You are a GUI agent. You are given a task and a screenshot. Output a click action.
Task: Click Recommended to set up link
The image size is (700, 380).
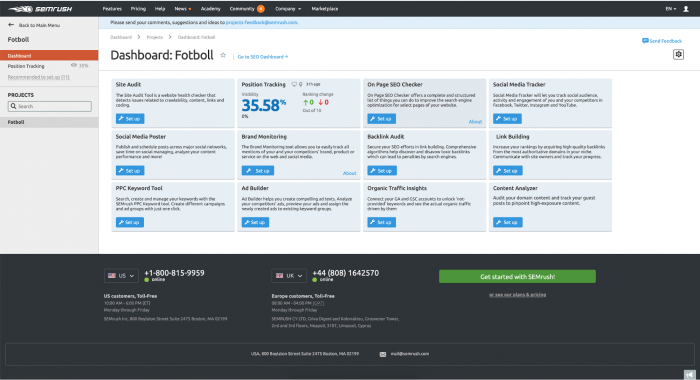(x=38, y=77)
